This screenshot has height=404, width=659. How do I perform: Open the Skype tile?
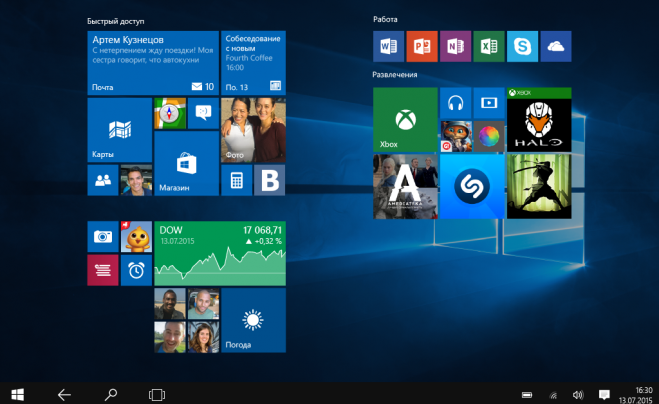(521, 46)
